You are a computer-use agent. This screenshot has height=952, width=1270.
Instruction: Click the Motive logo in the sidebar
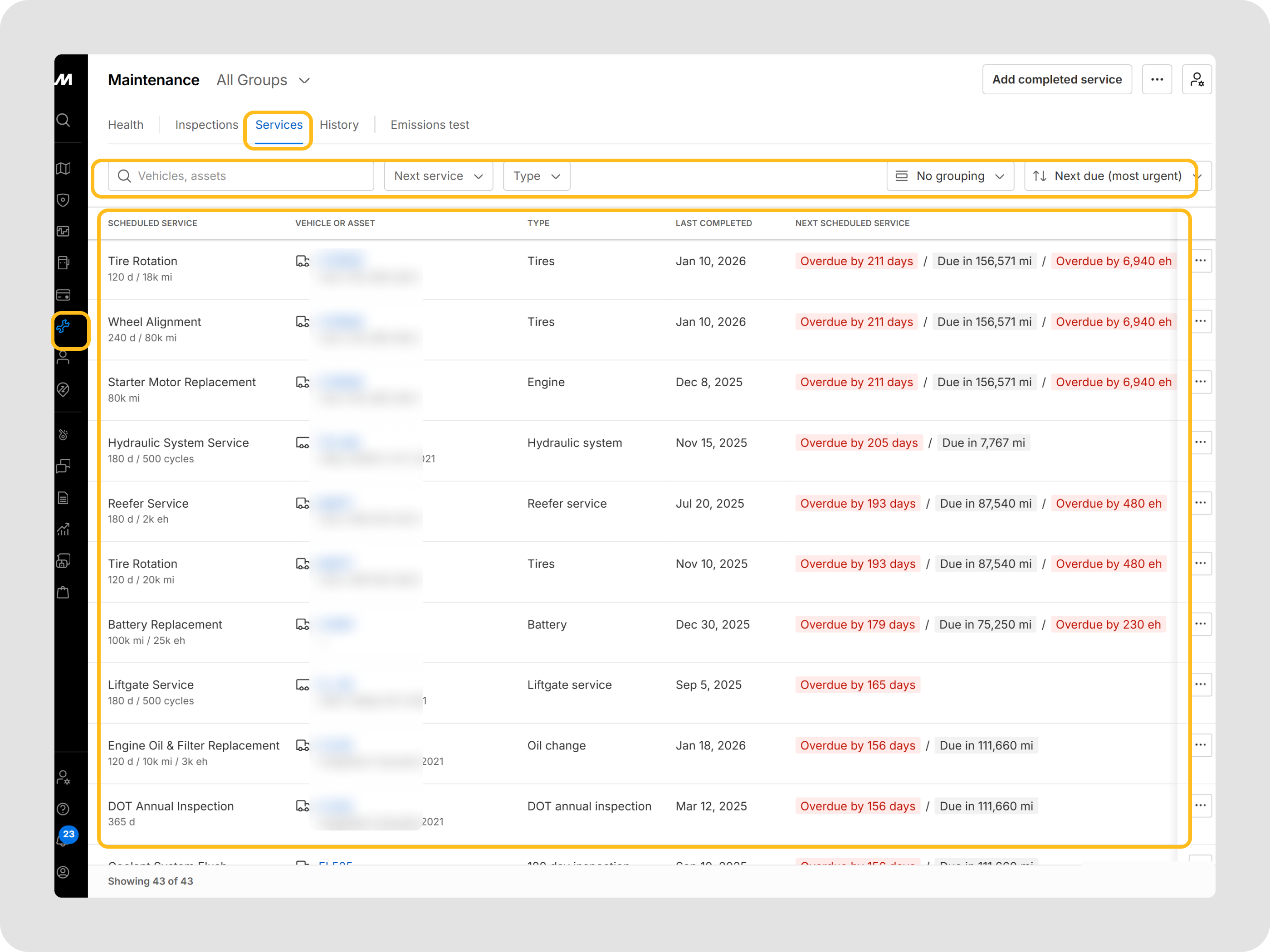point(64,79)
